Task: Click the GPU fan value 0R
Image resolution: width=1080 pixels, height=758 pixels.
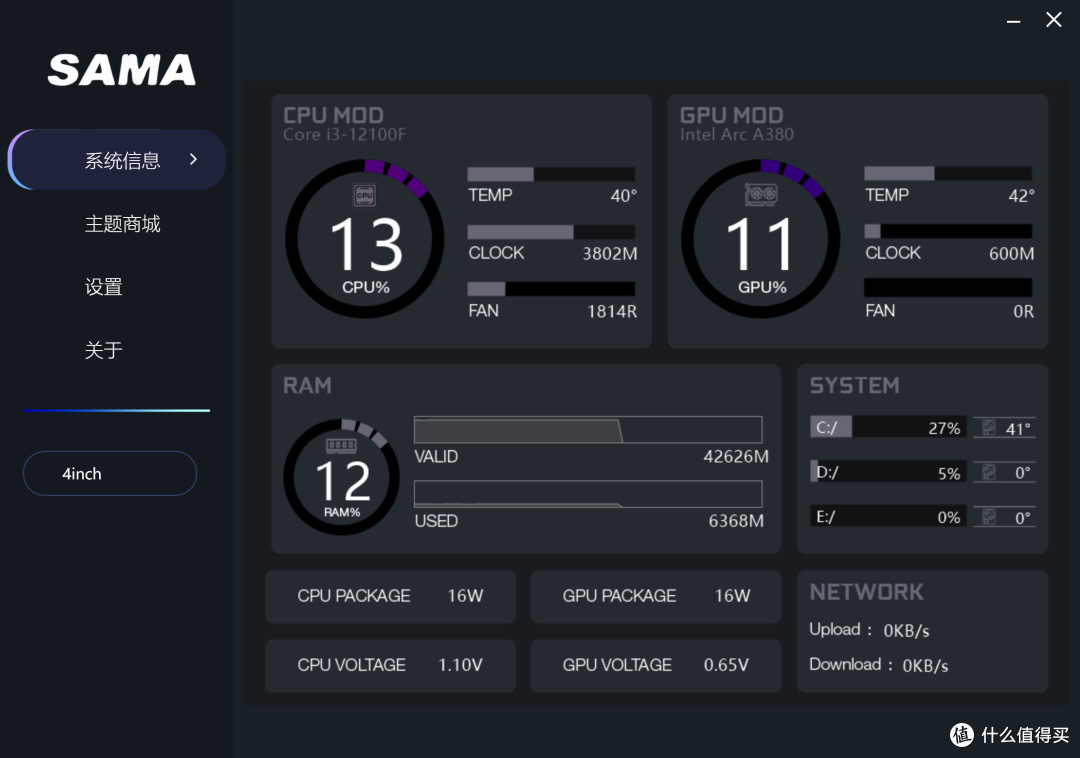Action: click(1023, 311)
